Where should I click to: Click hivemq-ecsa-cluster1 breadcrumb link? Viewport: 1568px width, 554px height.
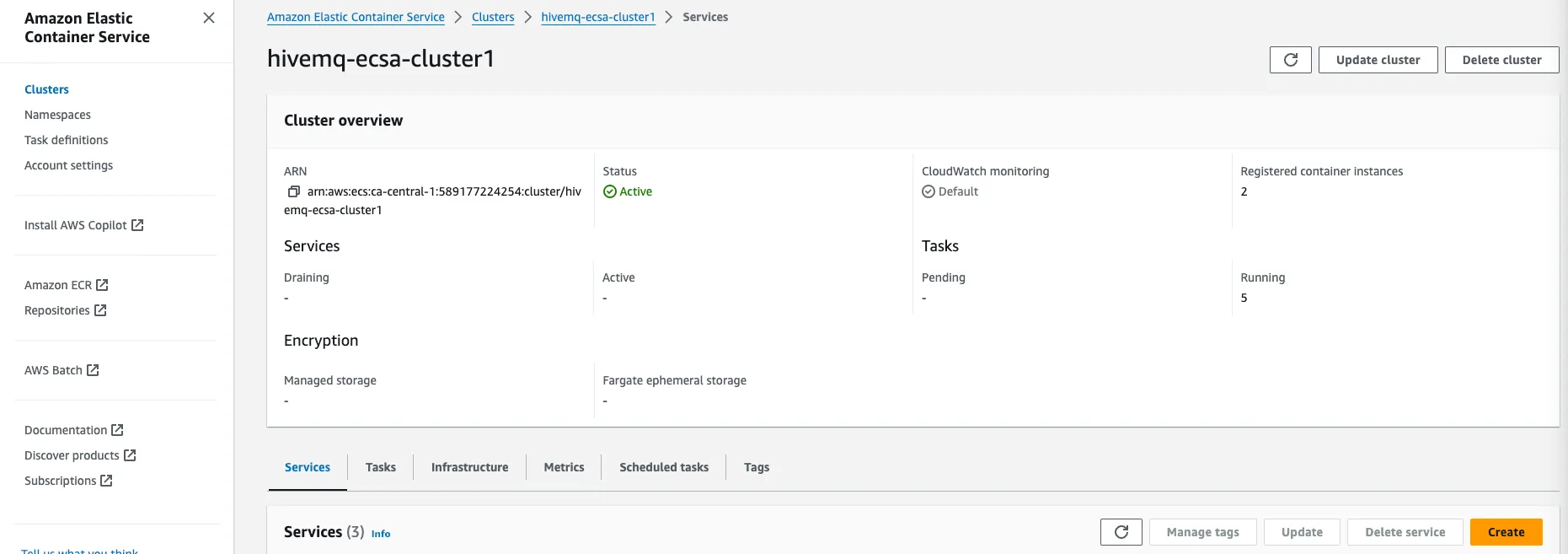coord(598,17)
